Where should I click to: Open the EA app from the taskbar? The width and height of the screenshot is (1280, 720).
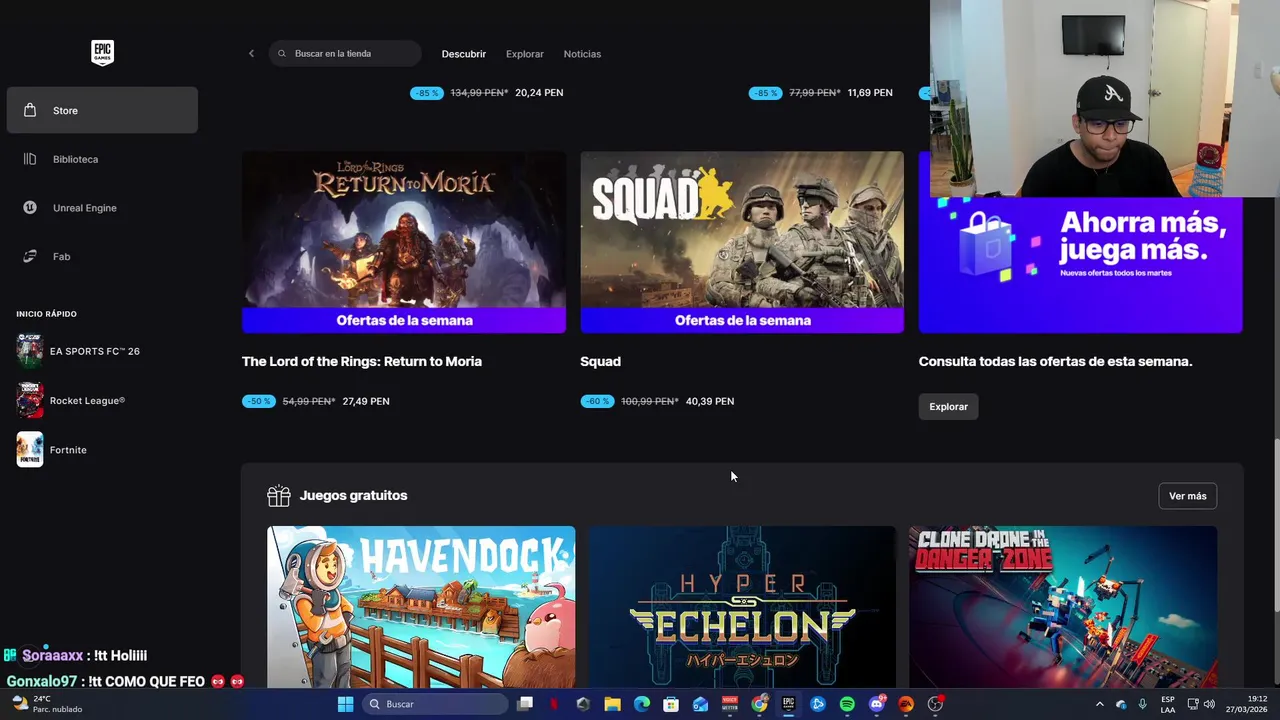click(906, 704)
